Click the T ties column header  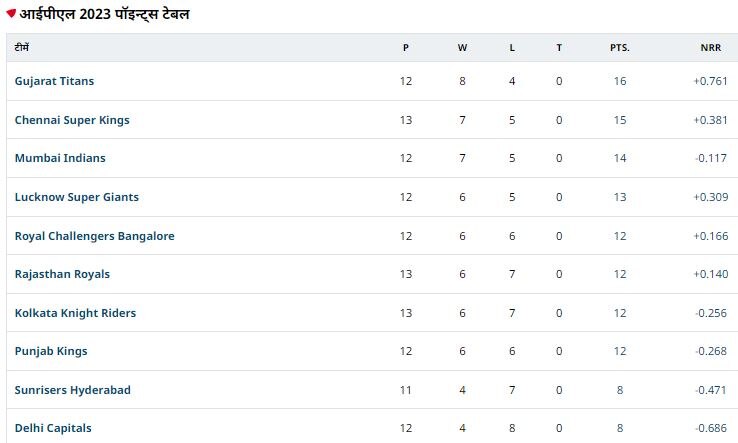(x=559, y=47)
